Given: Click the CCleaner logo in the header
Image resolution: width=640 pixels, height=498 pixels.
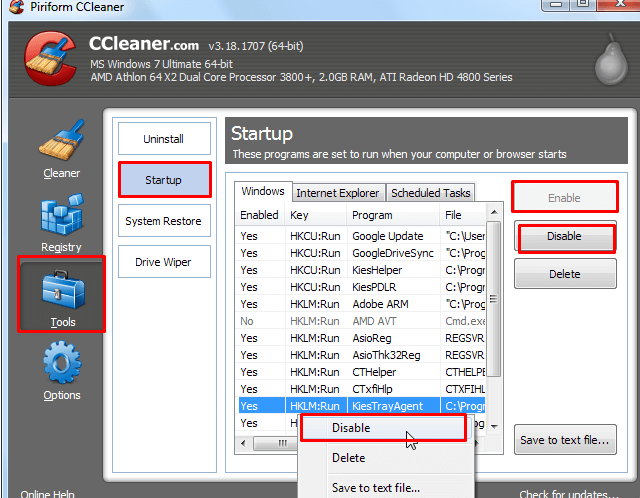Looking at the screenshot, I should click(51, 58).
